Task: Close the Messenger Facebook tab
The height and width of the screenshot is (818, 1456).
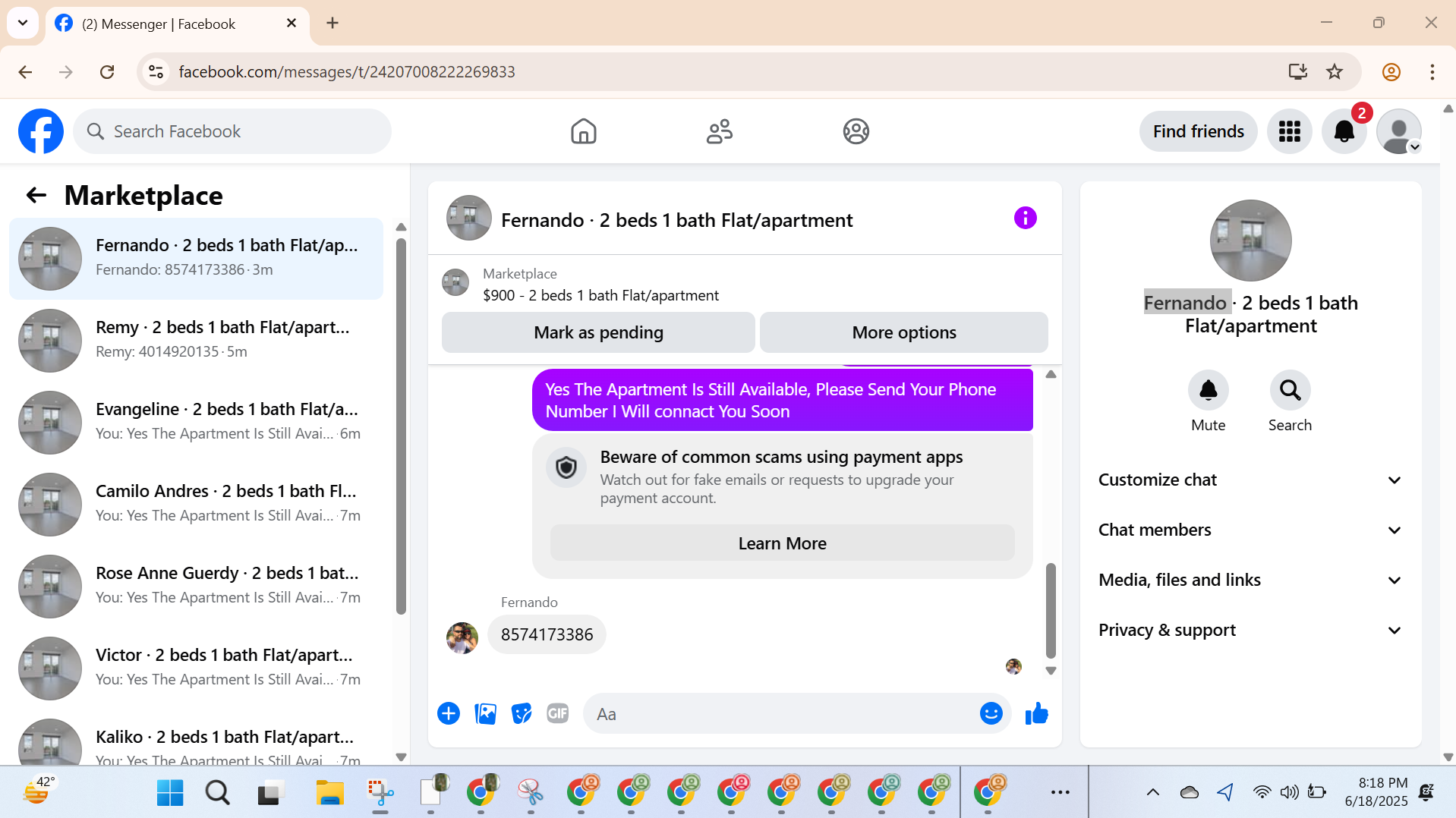Action: [x=291, y=24]
